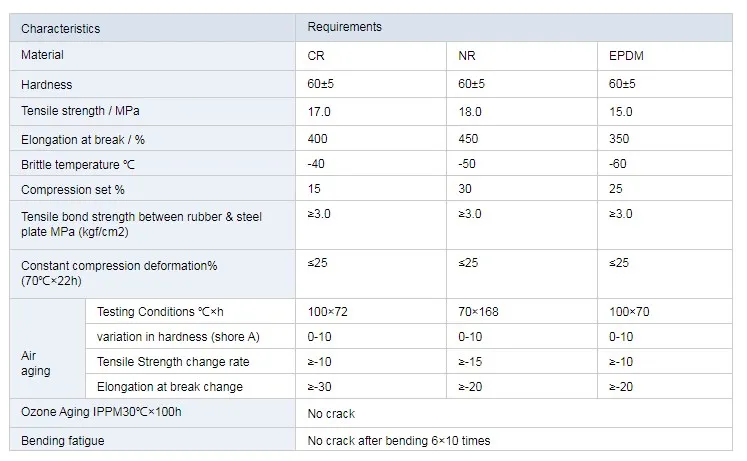Click the Characteristics header cell

pyautogui.click(x=60, y=29)
